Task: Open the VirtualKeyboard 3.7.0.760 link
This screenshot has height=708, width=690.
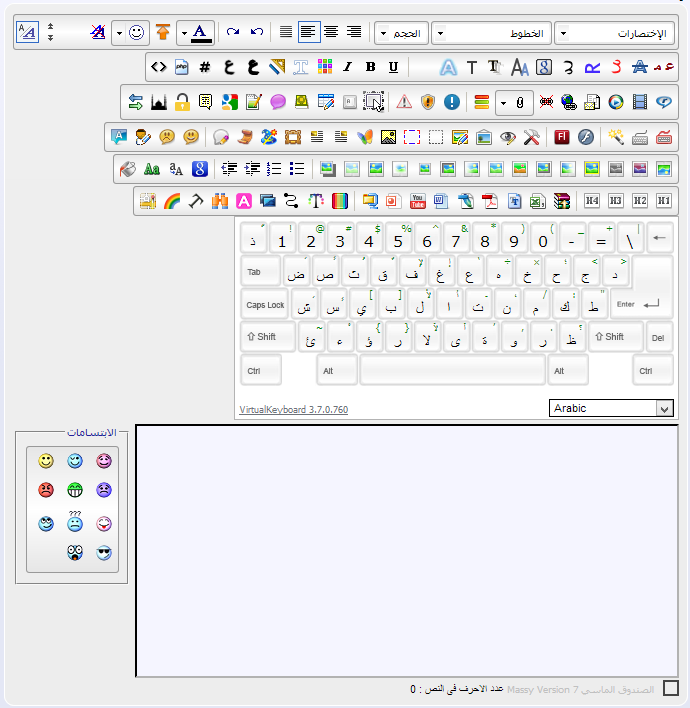Action: (293, 409)
